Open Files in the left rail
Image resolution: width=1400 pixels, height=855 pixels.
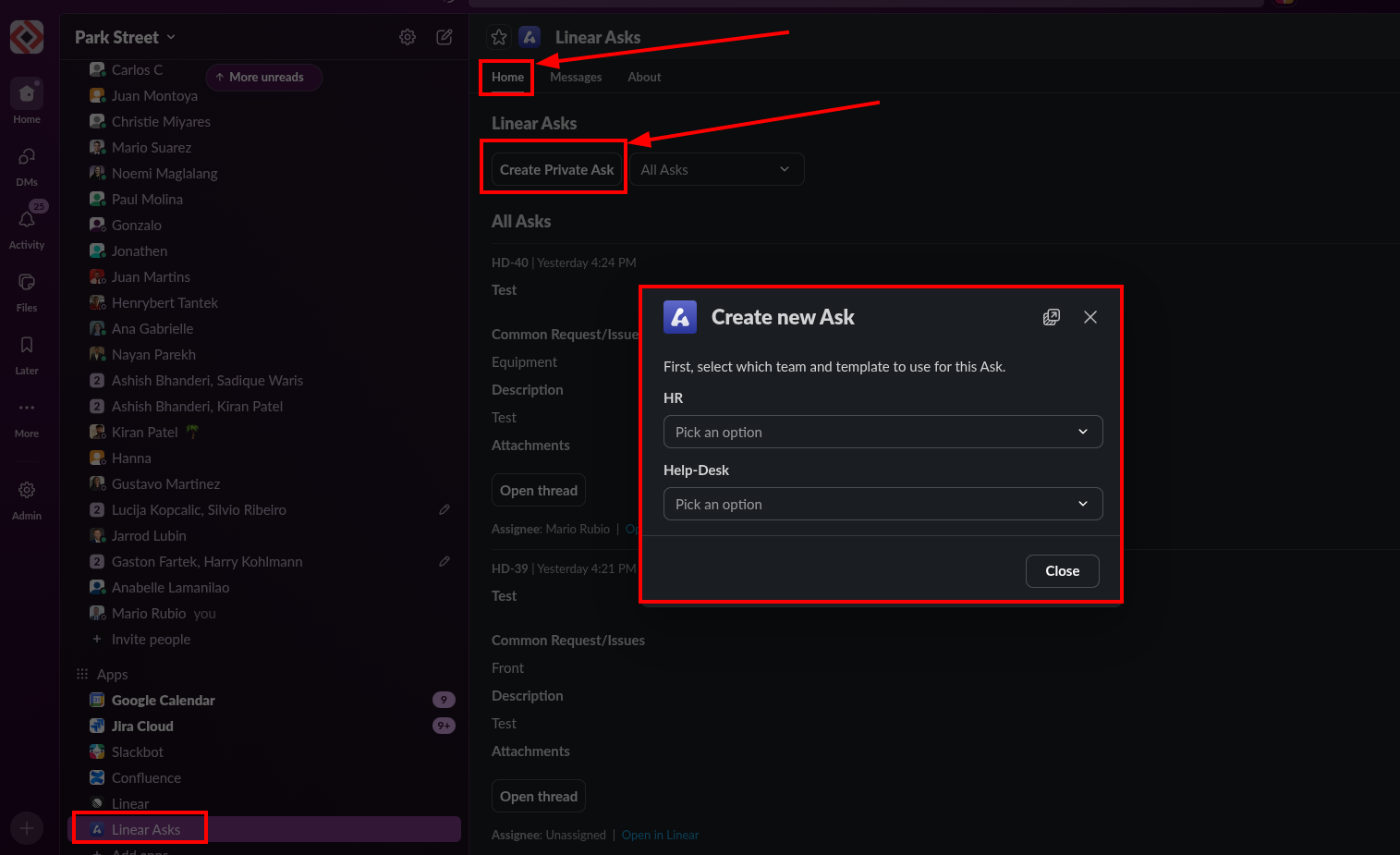[x=27, y=291]
